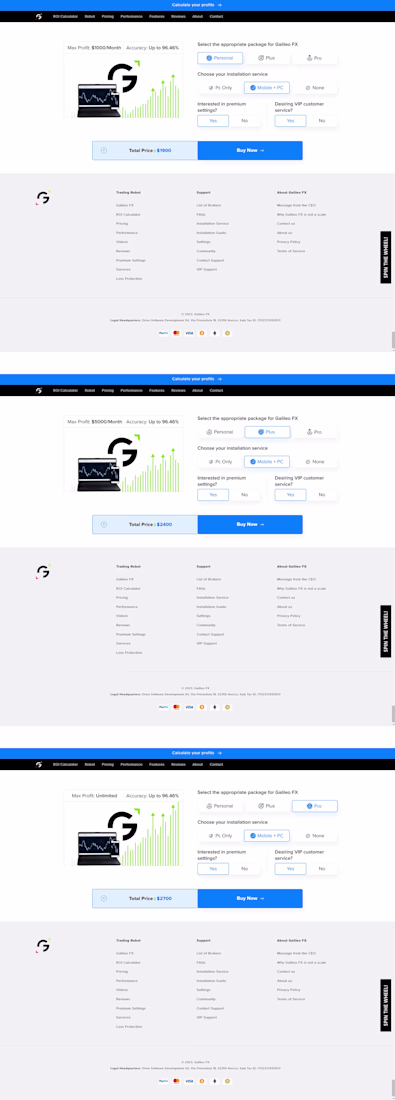The height and width of the screenshot is (1100, 395).
Task: Select No for premium settings in the $2700 panel
Action: click(x=244, y=868)
